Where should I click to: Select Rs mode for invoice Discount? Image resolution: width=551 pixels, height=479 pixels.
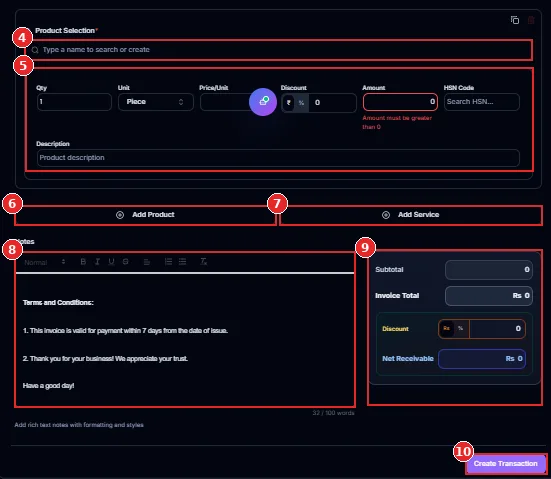click(446, 328)
